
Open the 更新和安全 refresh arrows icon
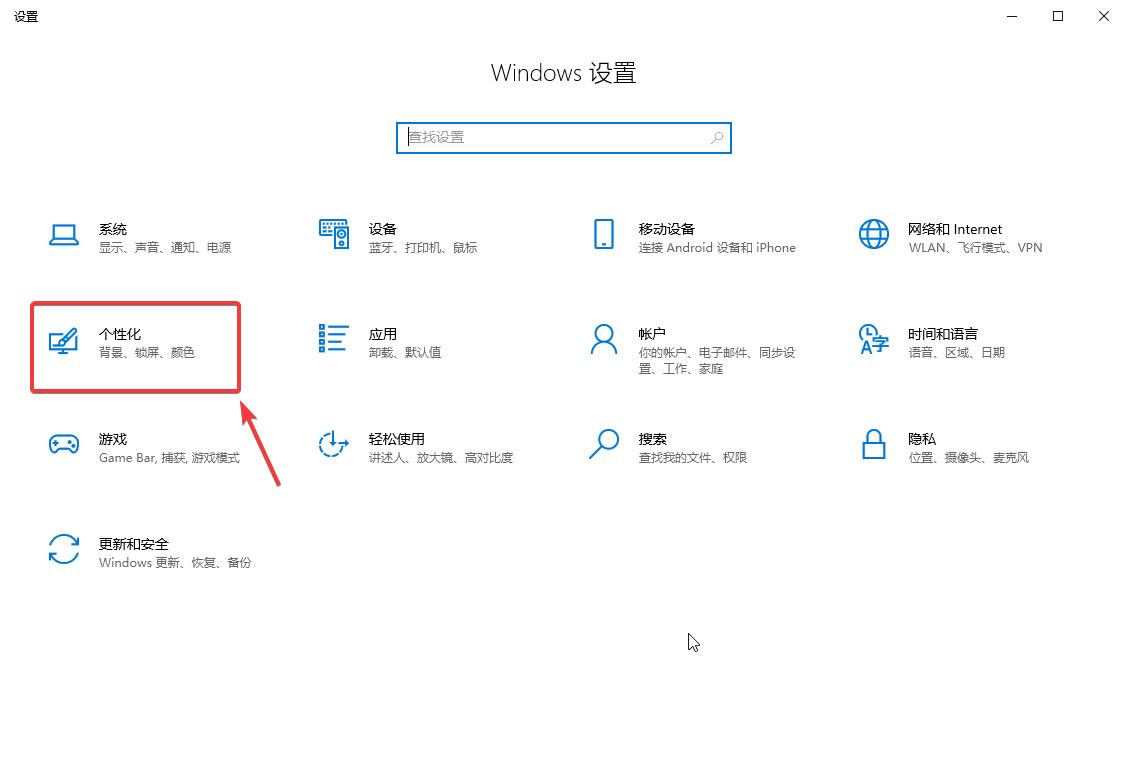[x=64, y=549]
